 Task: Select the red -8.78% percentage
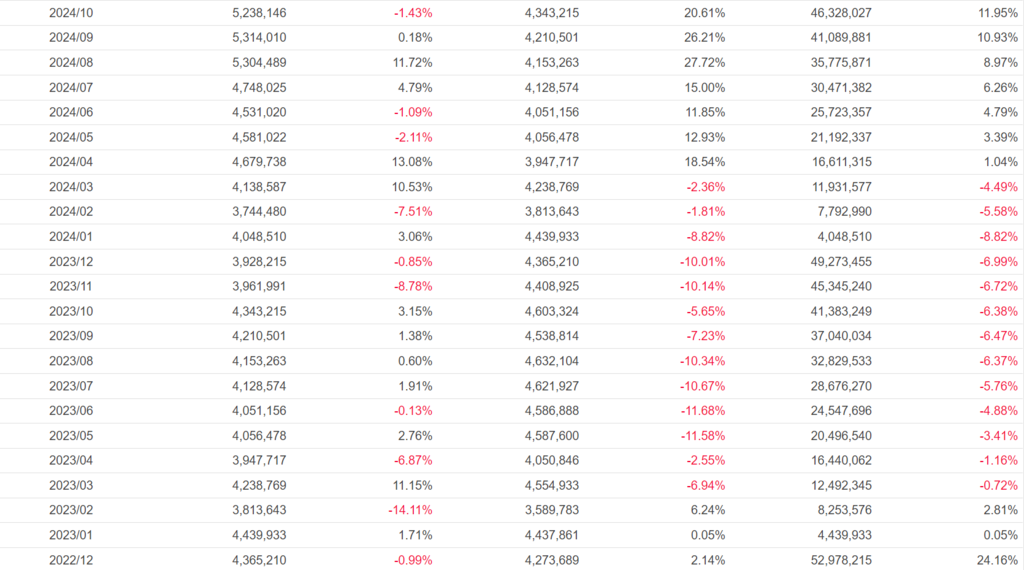point(413,286)
